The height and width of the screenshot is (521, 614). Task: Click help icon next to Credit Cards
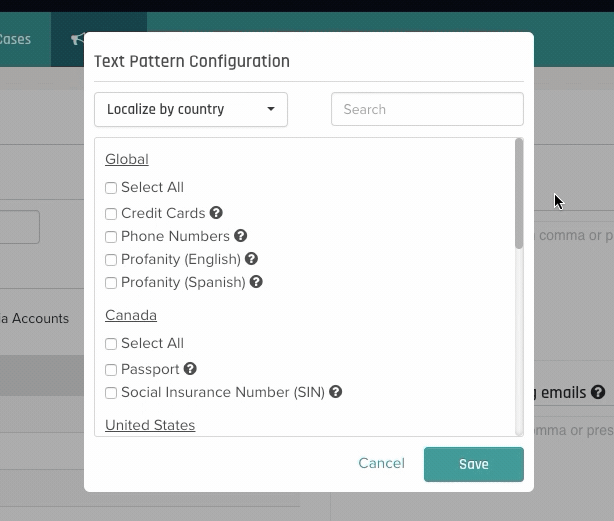click(216, 213)
